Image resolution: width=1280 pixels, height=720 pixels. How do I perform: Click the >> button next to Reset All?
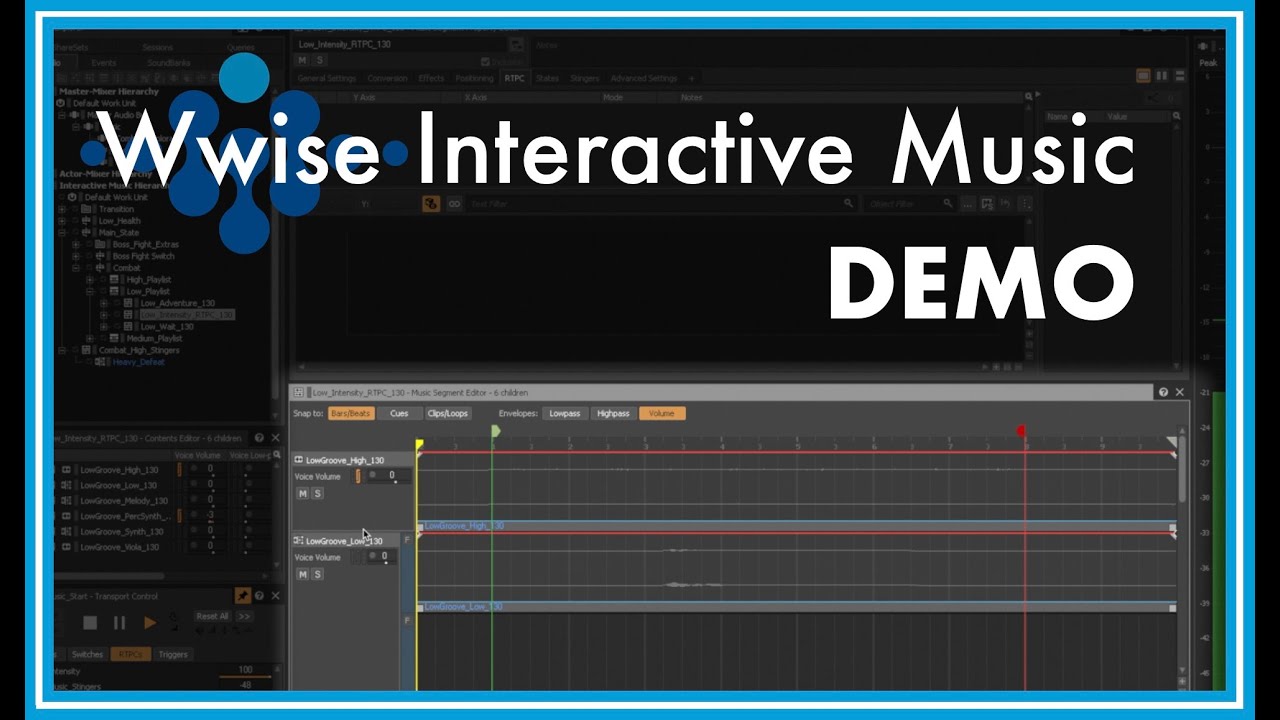[x=243, y=616]
